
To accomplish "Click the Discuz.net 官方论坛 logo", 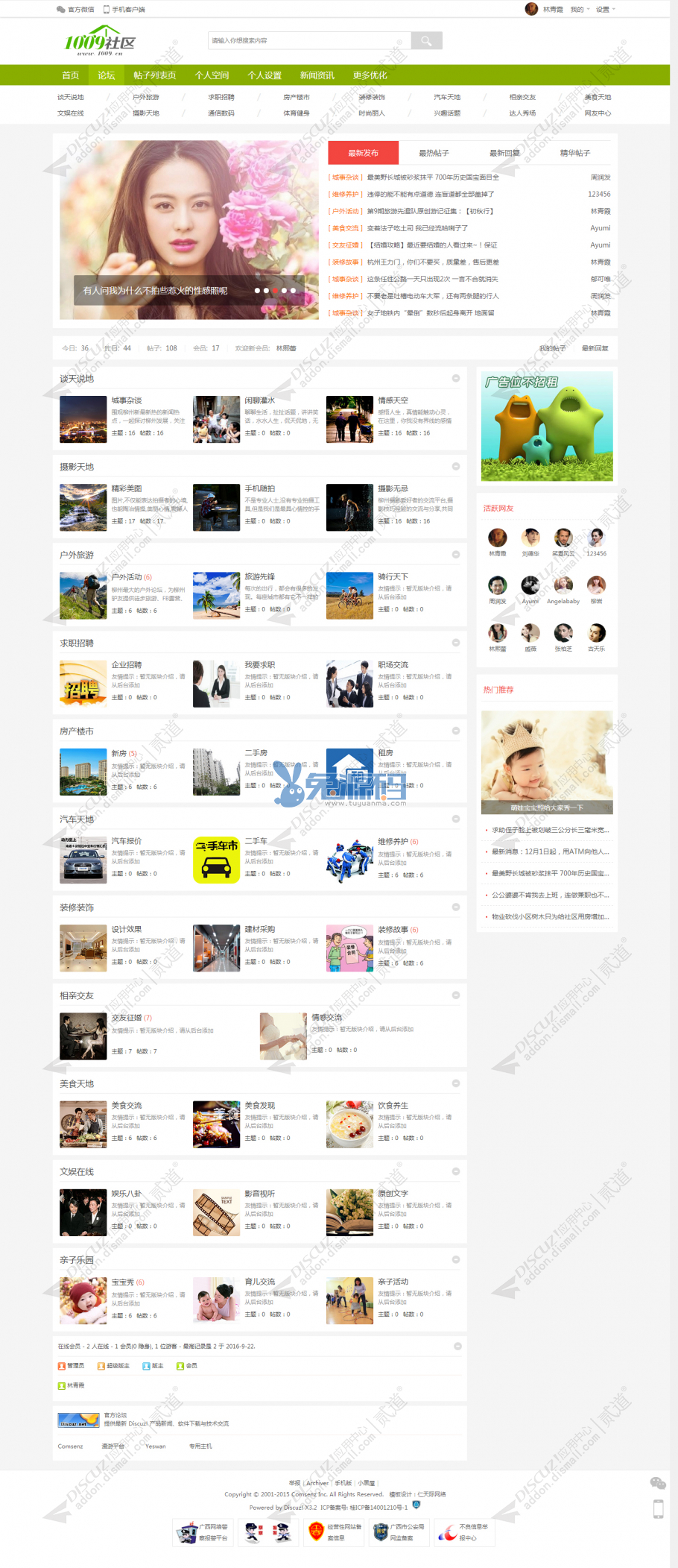I will 79,1420.
